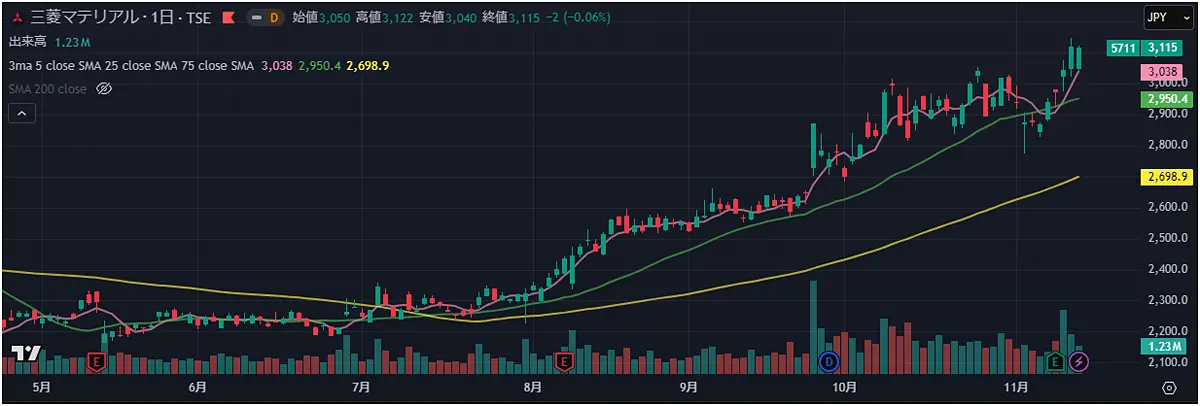Click the purple lightning event marker
Viewport: 1200px width, 406px height.
point(1080,361)
